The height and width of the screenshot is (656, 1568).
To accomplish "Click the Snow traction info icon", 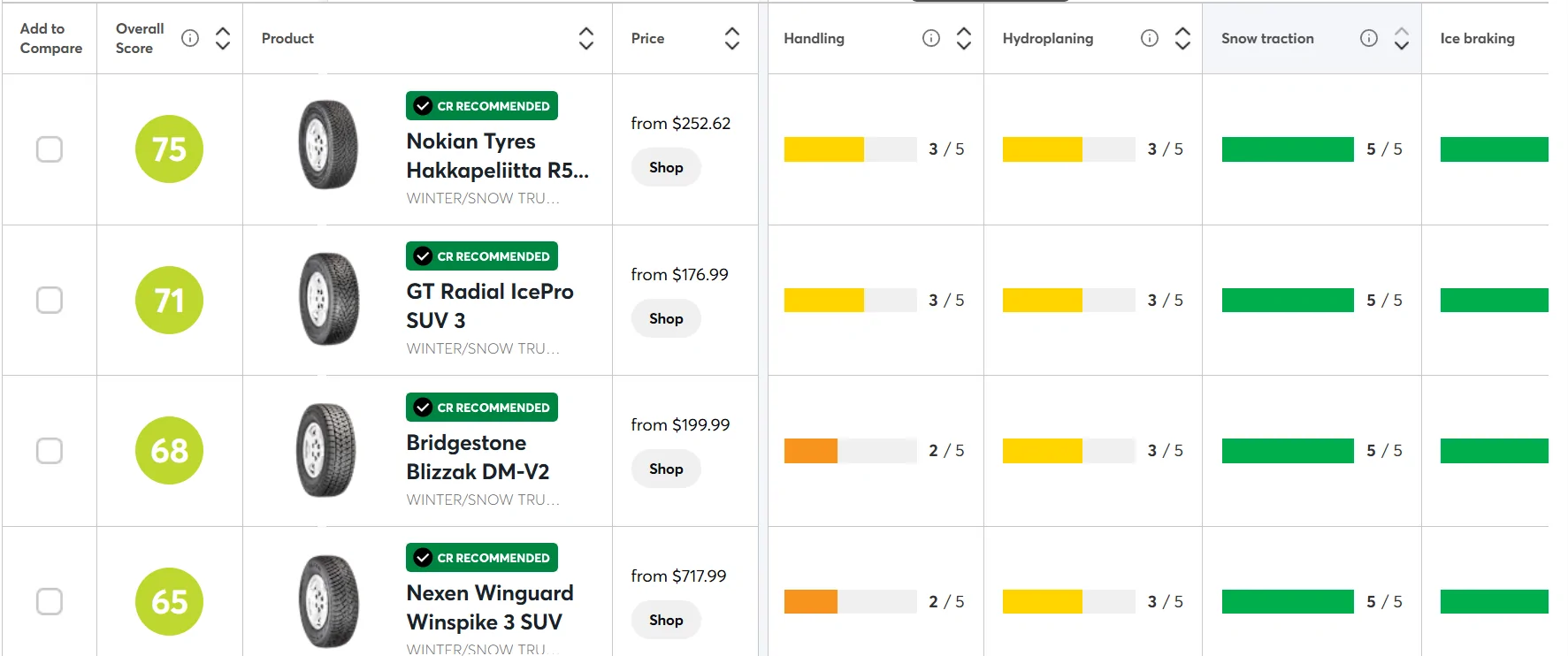I will tap(1368, 38).
